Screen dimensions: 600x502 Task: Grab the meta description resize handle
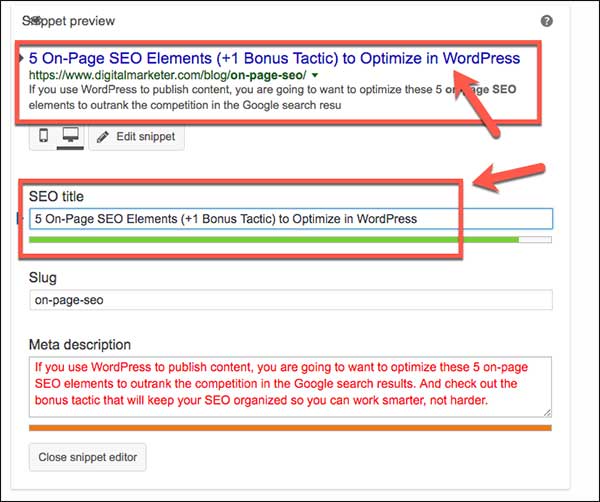pos(548,413)
